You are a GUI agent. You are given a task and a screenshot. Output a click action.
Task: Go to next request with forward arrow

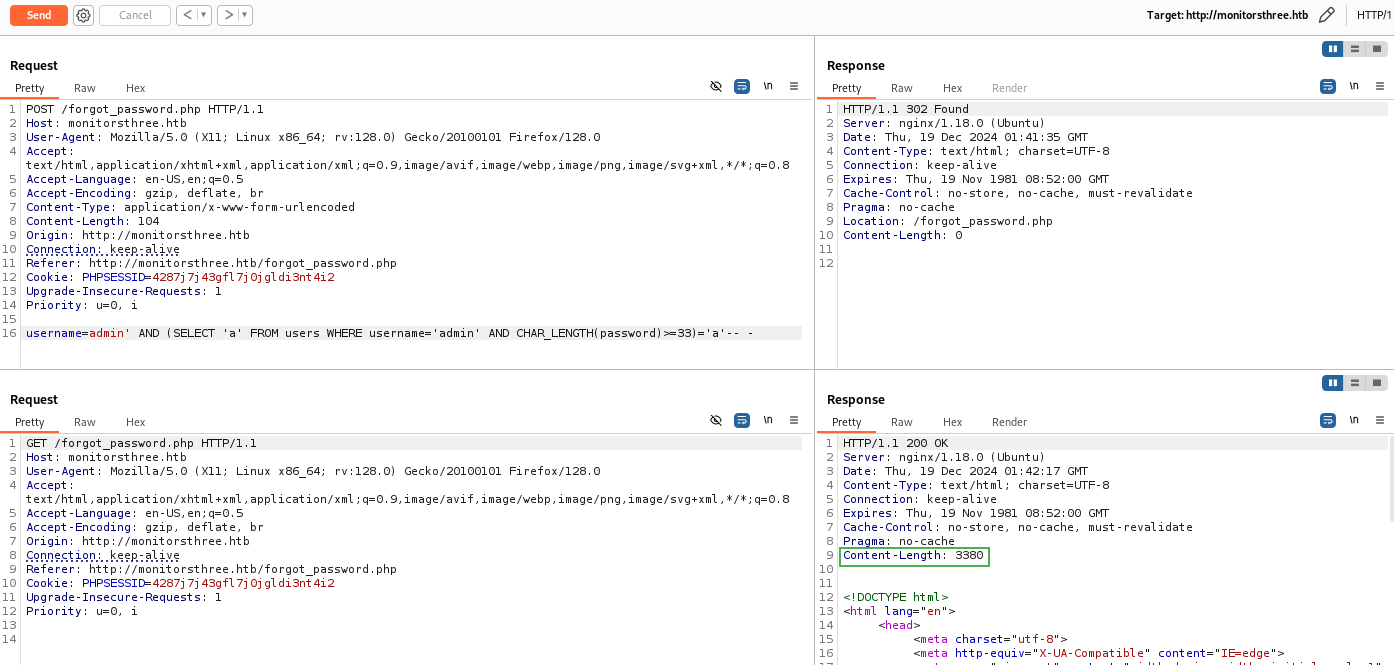pyautogui.click(x=228, y=15)
